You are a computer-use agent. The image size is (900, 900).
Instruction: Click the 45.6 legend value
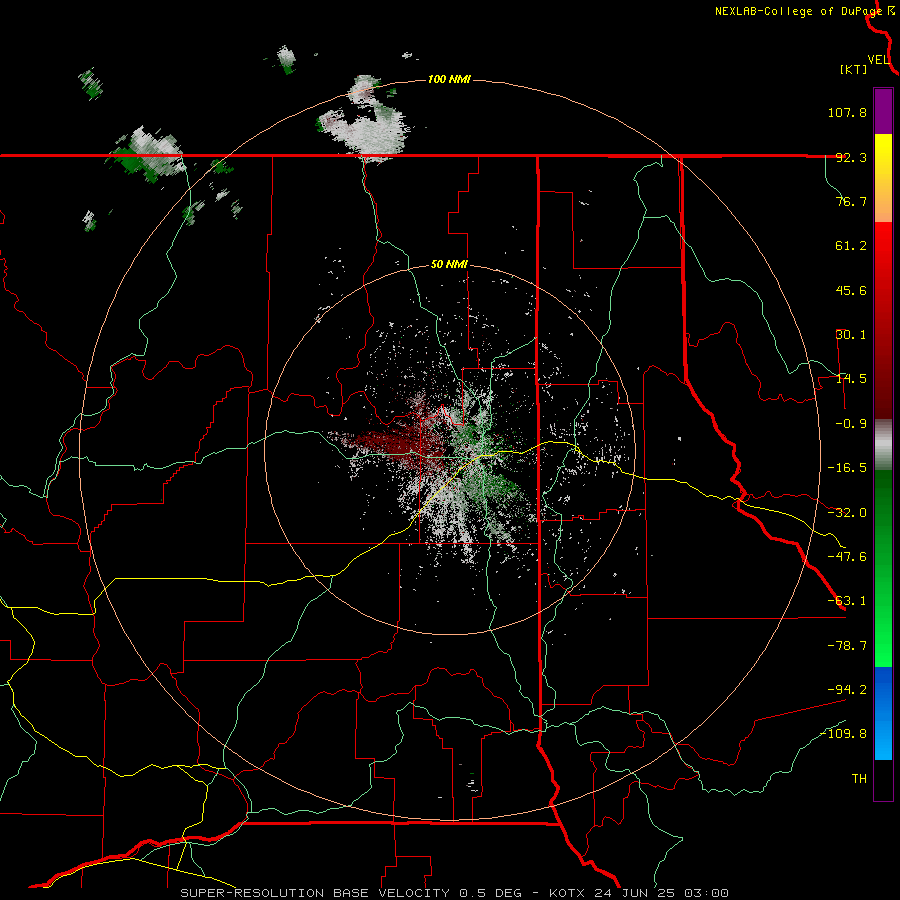[851, 290]
